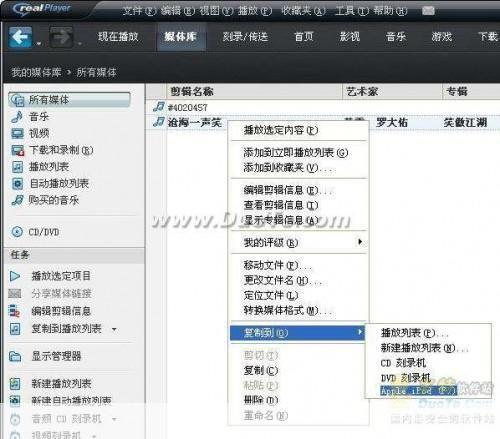Expand the 我的评级 submenu arrow
Screen dimensions: 500x439
360,242
